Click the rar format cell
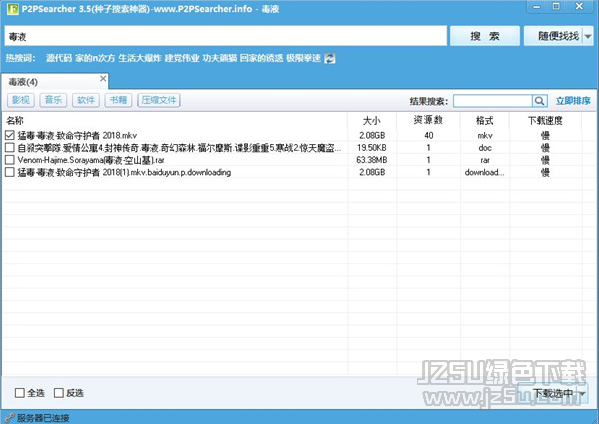 tap(485, 160)
